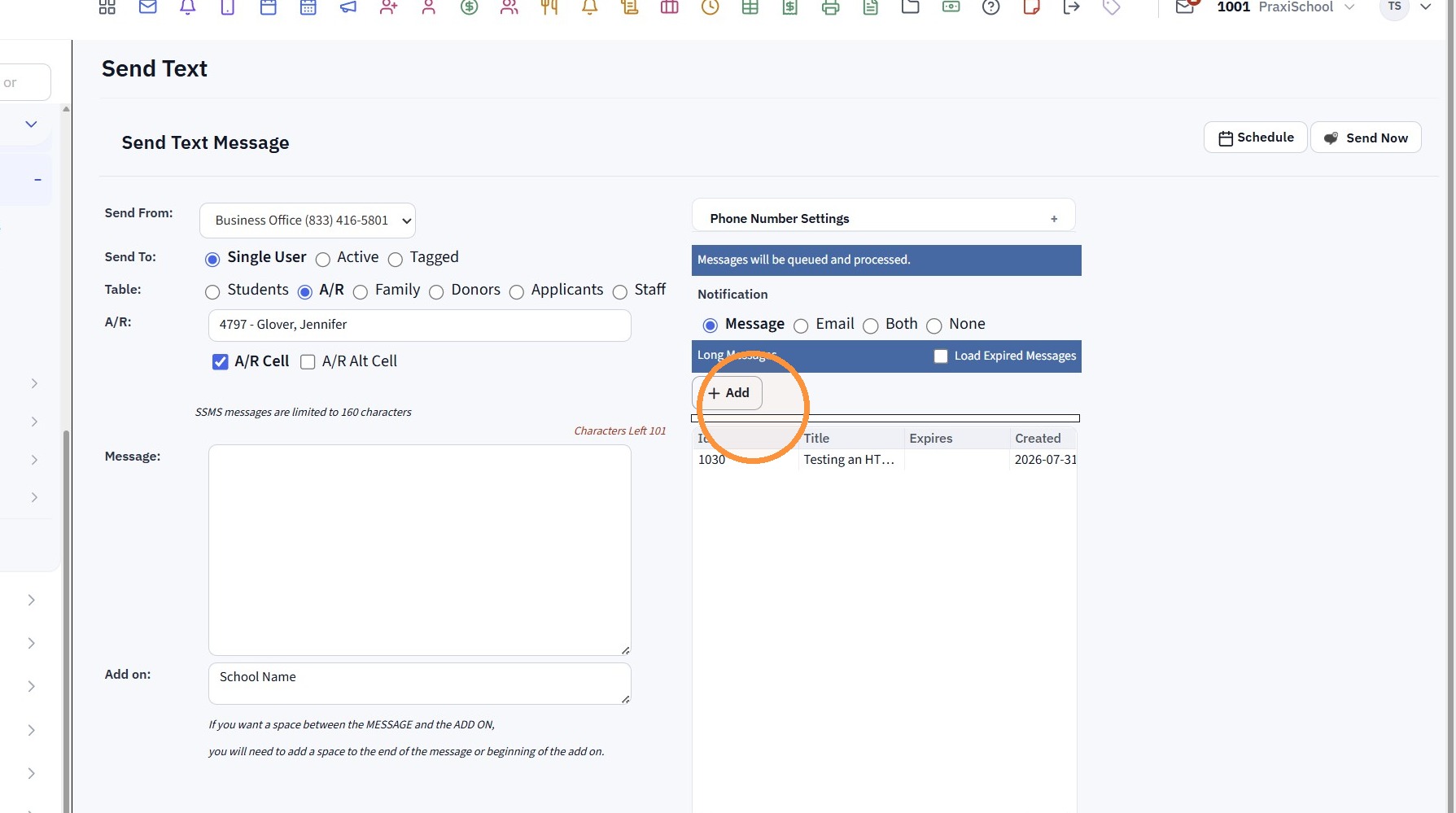Open the inbox envelope with red badge

click(x=1187, y=7)
